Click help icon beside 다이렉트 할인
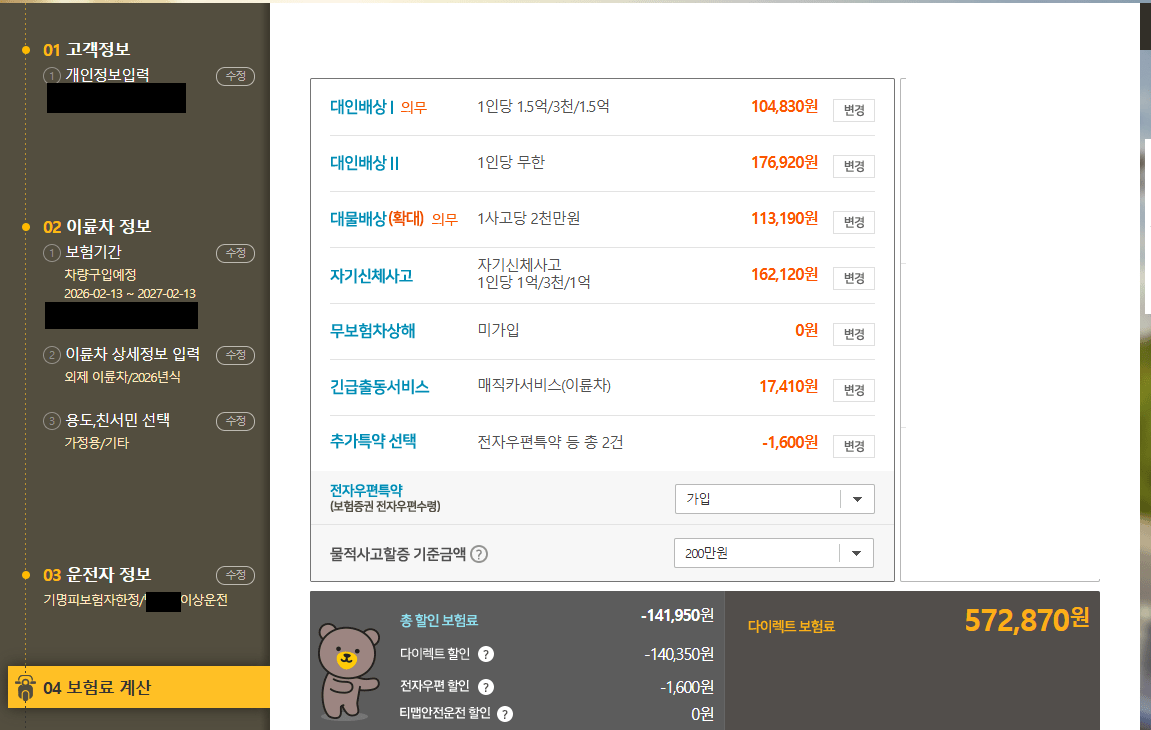This screenshot has width=1151, height=730. click(486, 655)
